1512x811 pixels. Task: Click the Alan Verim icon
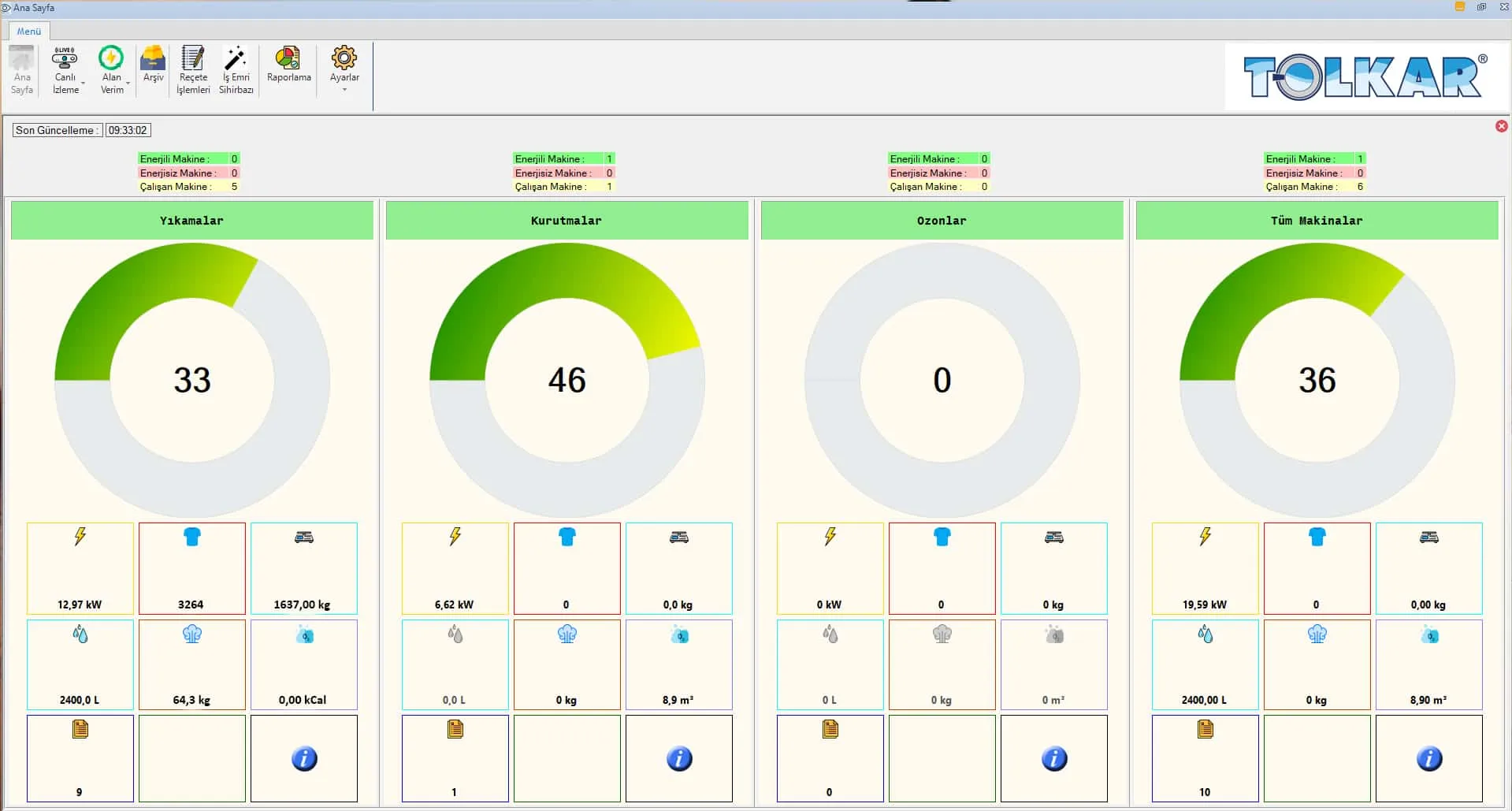point(111,58)
